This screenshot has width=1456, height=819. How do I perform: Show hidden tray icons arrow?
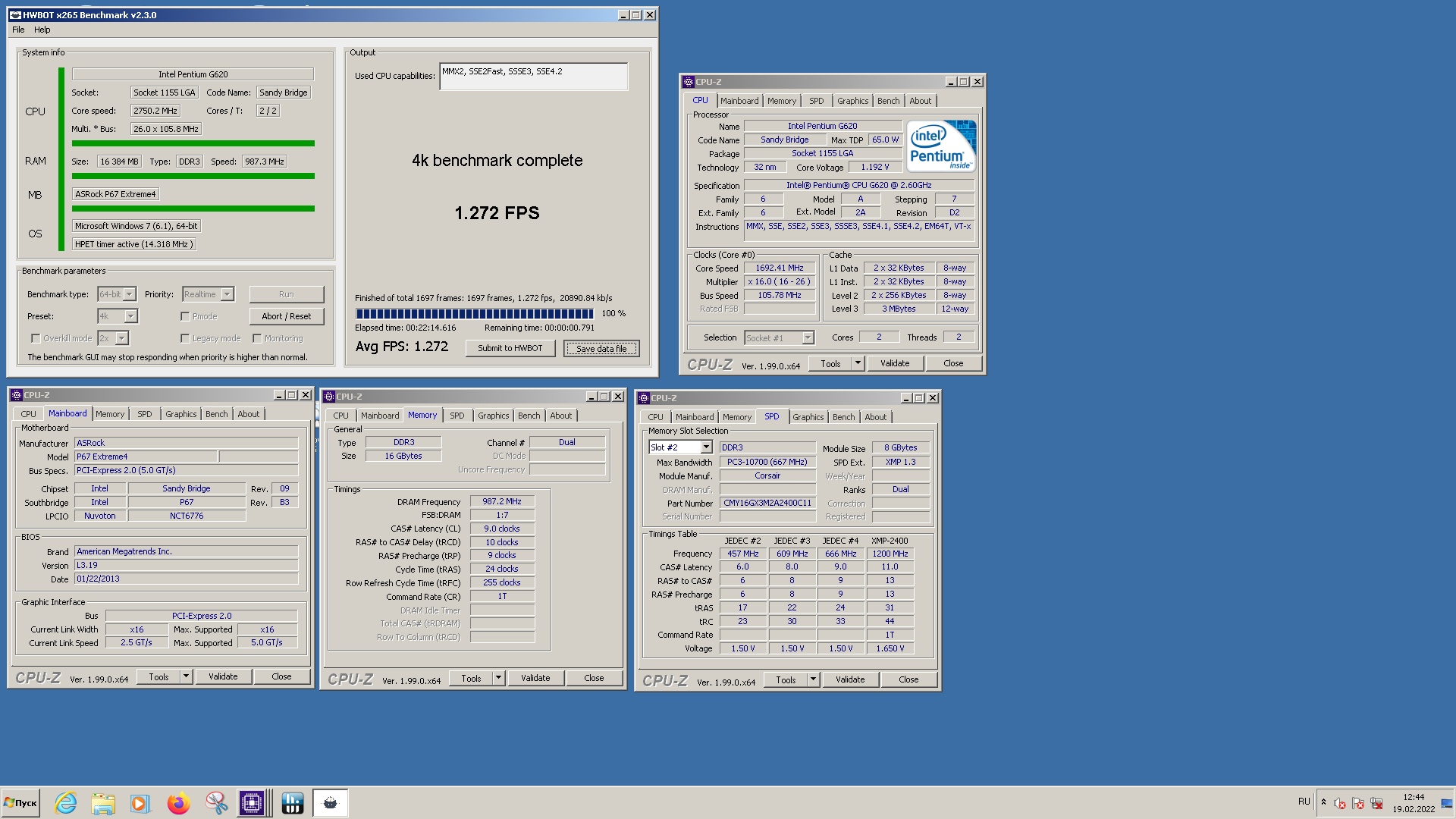pyautogui.click(x=1323, y=802)
